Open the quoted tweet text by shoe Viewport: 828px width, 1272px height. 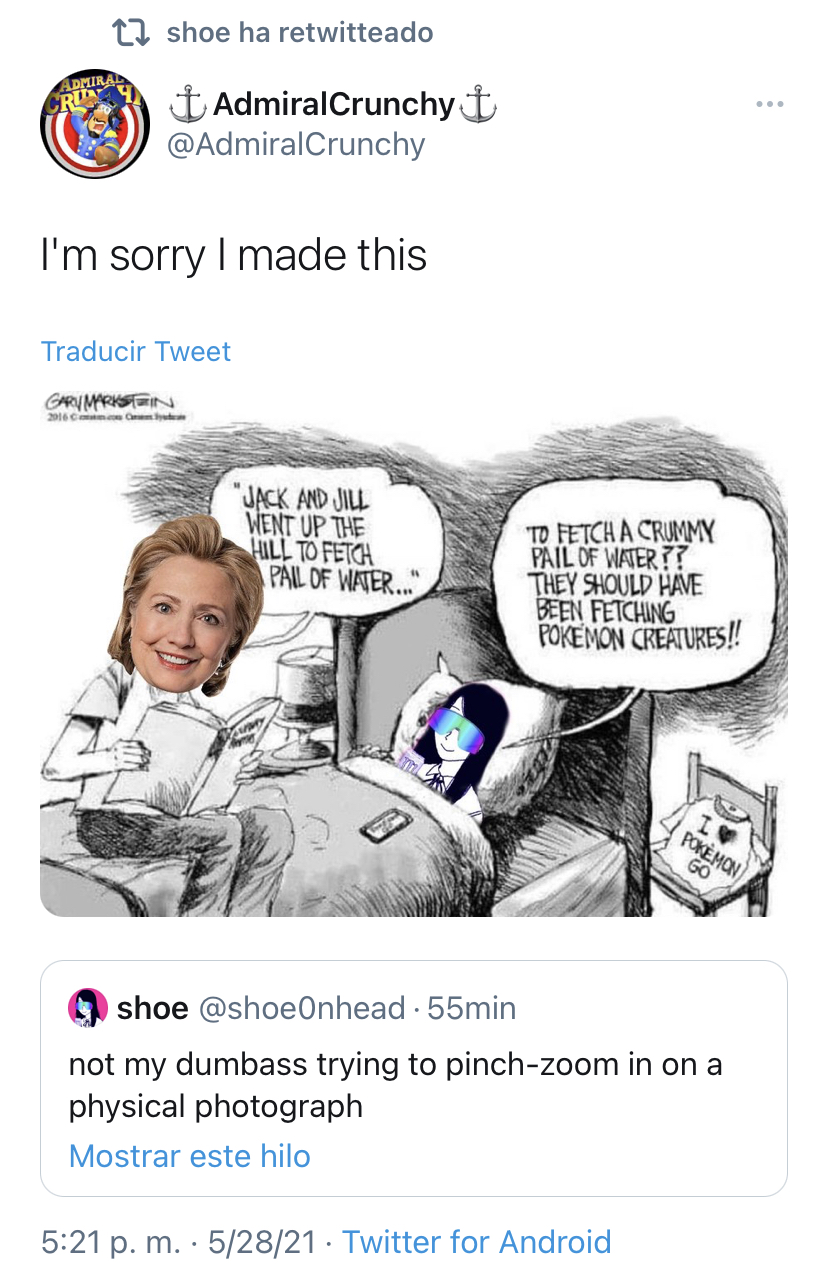coord(395,1085)
